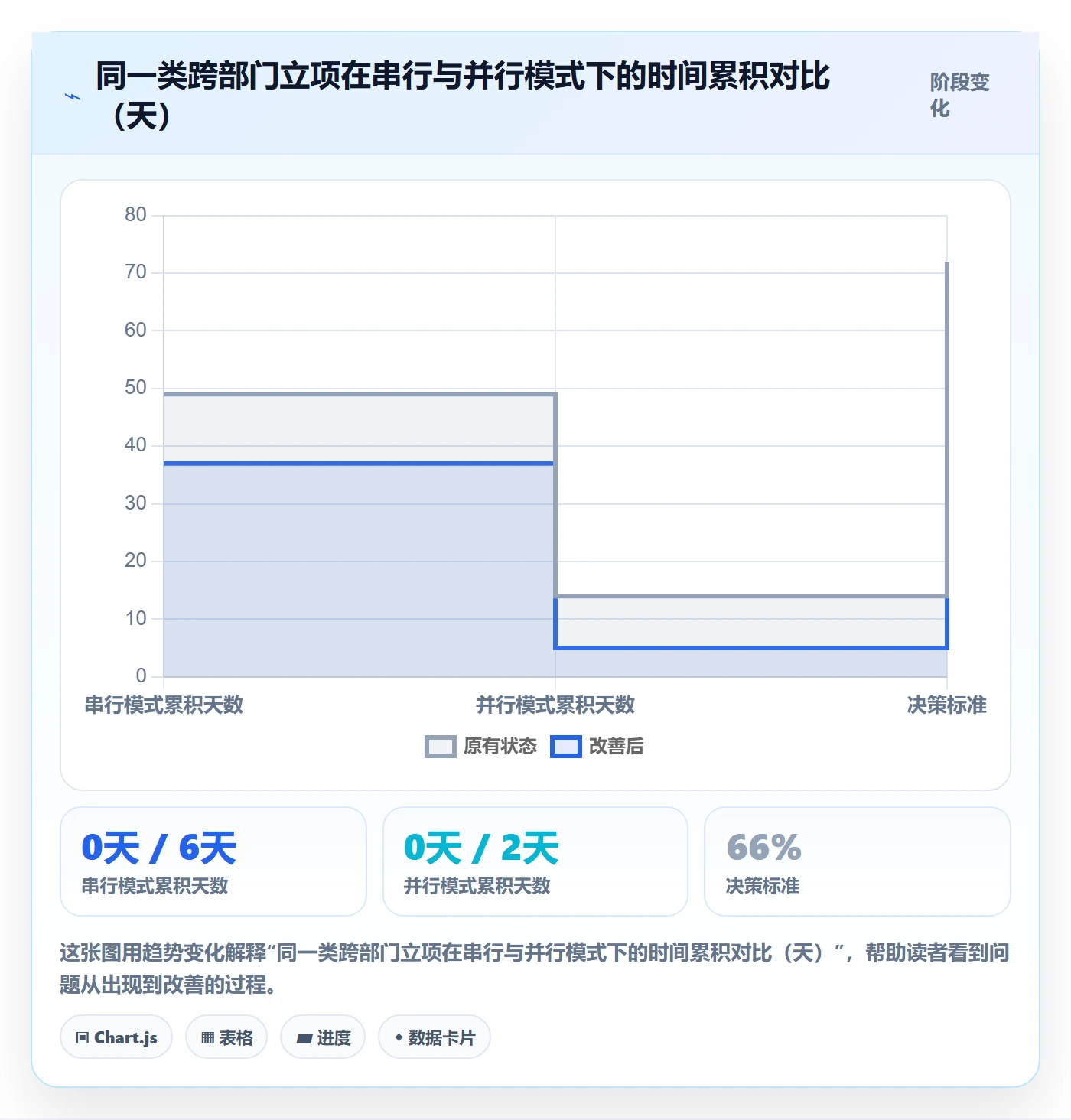This screenshot has height=1120, width=1071.
Task: Click the 阶段变化 label in header
Action: pos(959,95)
